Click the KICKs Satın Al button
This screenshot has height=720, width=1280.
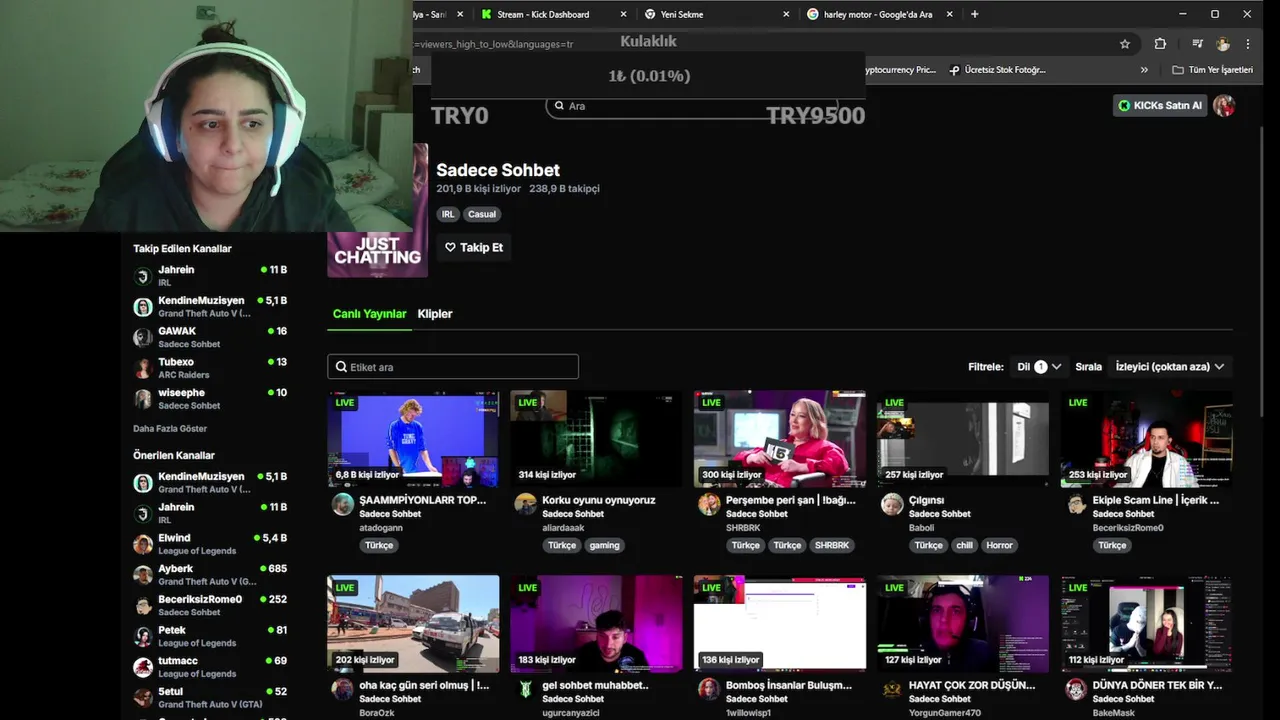tap(1160, 105)
